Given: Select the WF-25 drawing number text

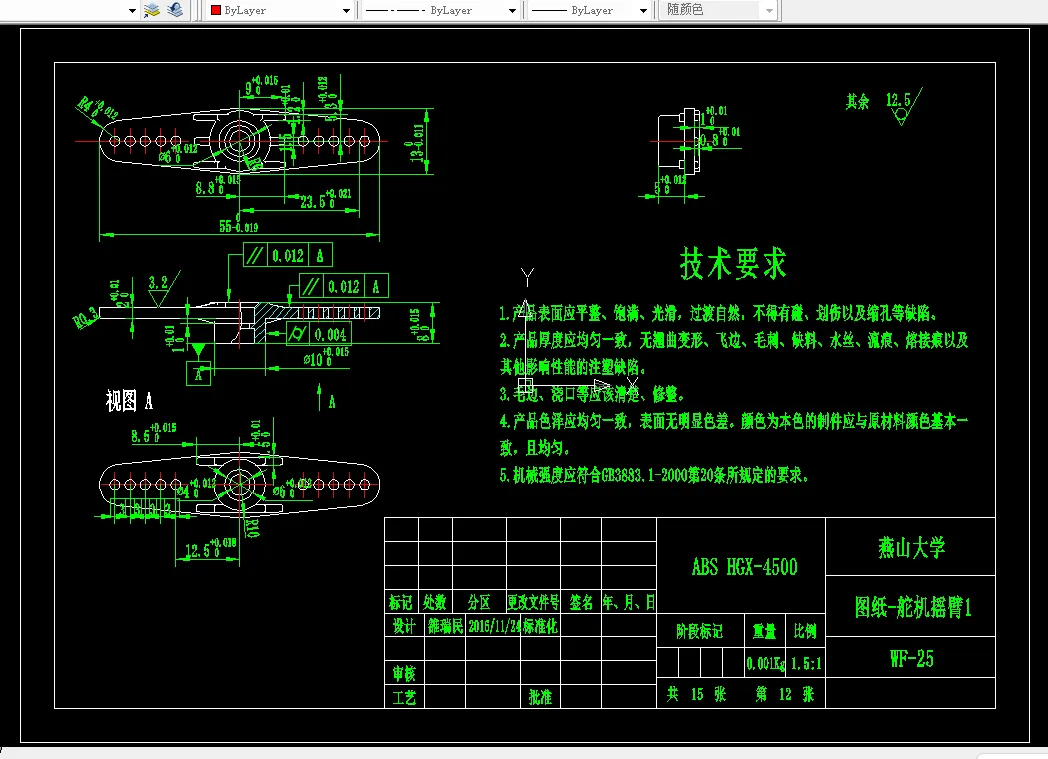Looking at the screenshot, I should point(912,659).
